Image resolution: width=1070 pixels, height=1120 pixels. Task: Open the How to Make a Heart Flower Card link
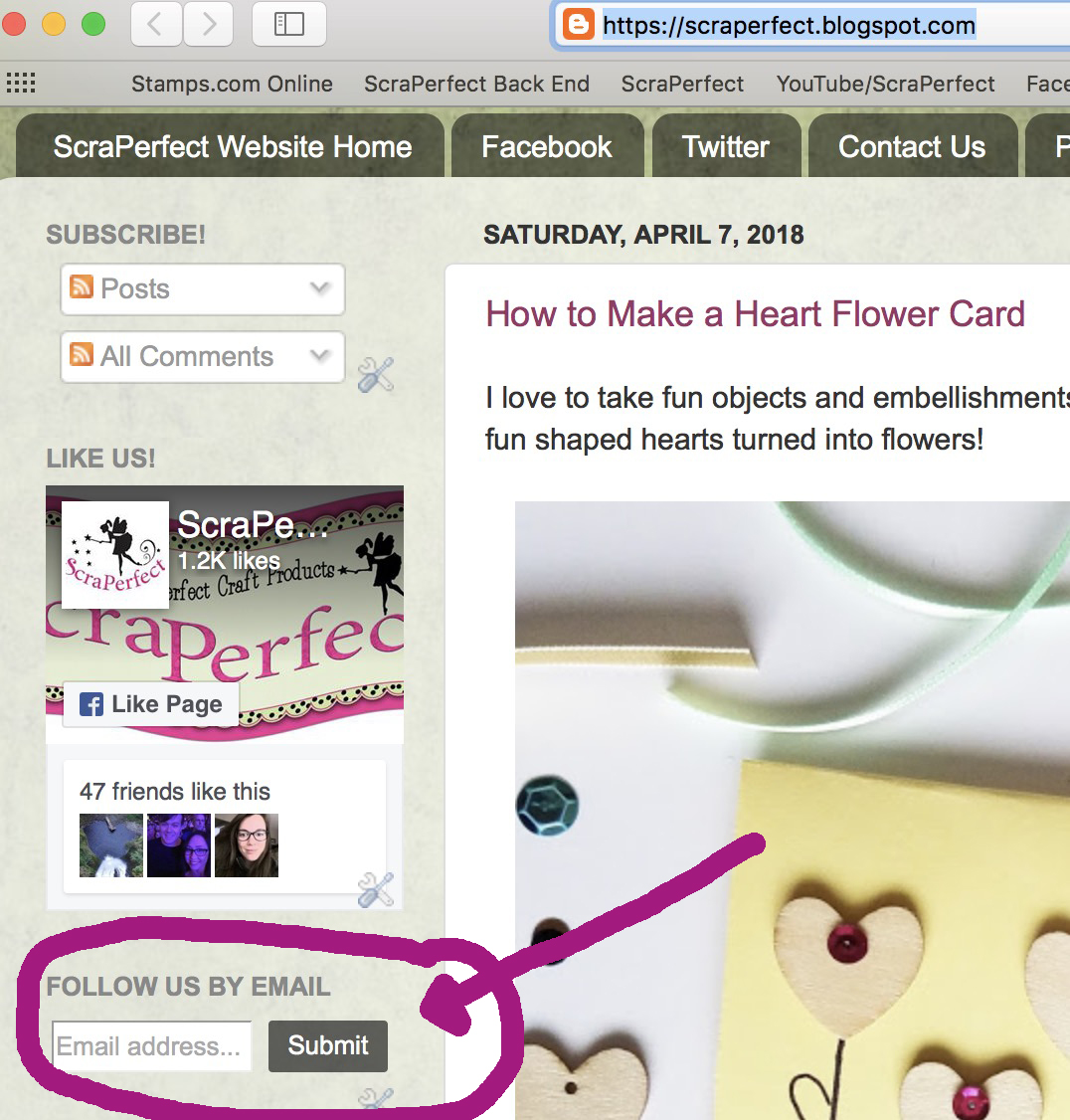[x=755, y=314]
